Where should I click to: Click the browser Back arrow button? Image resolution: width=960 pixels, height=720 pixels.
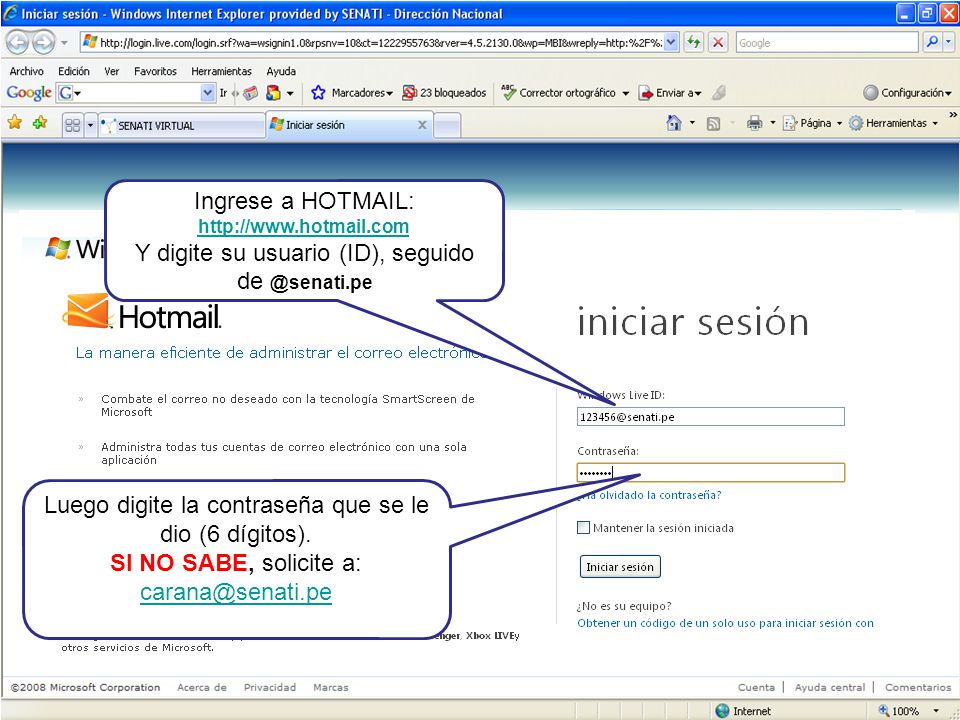[17, 42]
